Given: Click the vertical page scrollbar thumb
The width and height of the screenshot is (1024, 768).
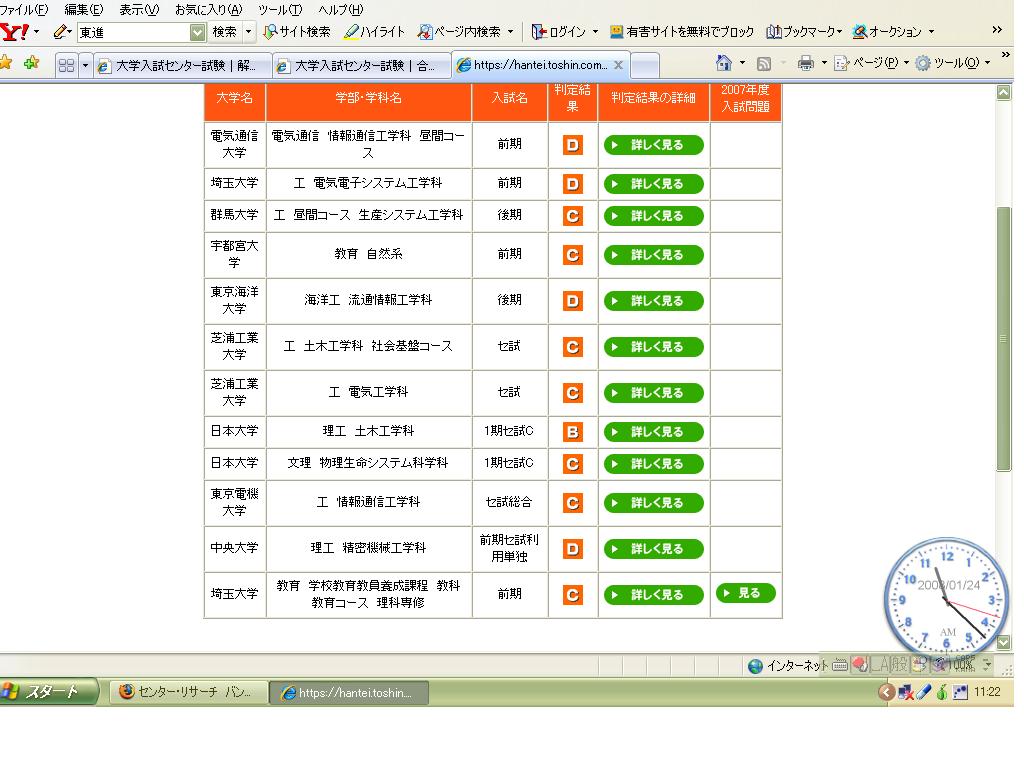Looking at the screenshot, I should [x=1004, y=340].
